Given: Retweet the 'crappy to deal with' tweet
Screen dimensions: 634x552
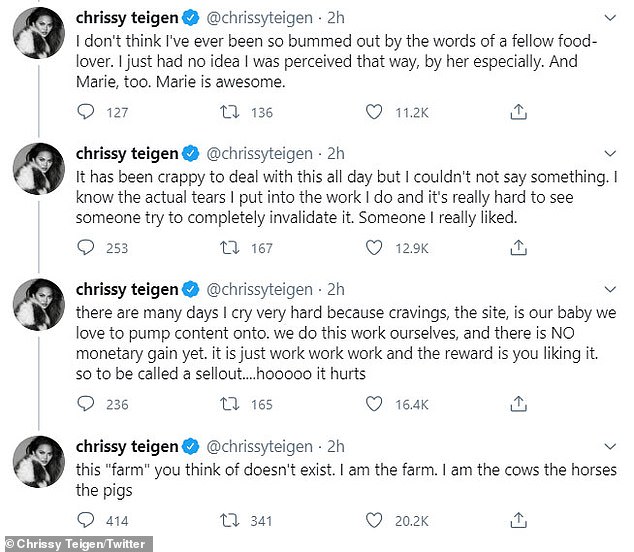Looking at the screenshot, I should click(228, 248).
